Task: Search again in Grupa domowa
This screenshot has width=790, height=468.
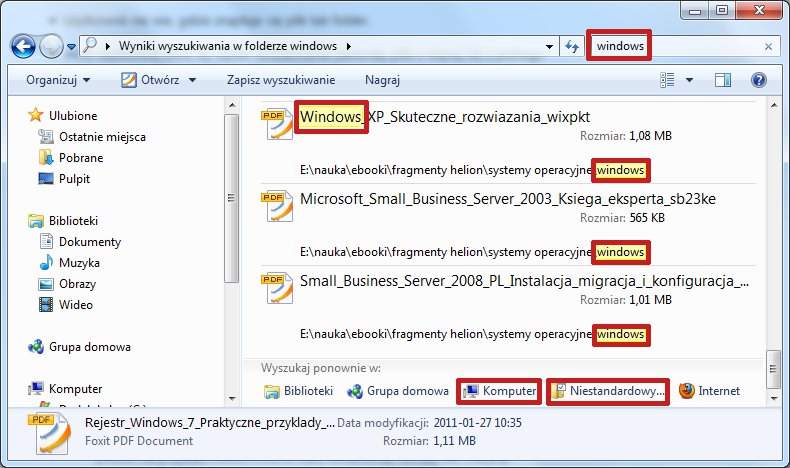Action: [x=398, y=391]
